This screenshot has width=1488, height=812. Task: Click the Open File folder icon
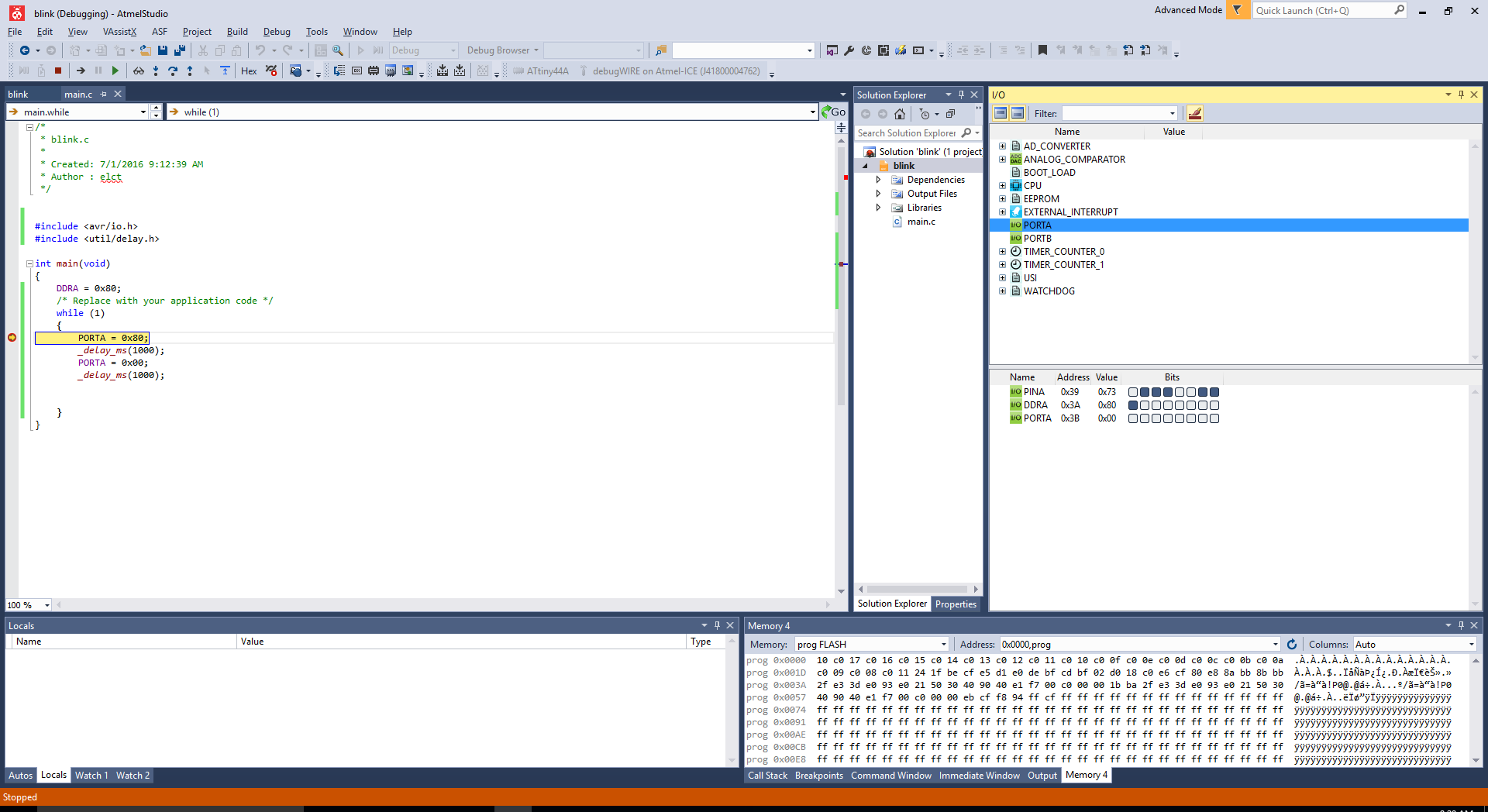145,50
